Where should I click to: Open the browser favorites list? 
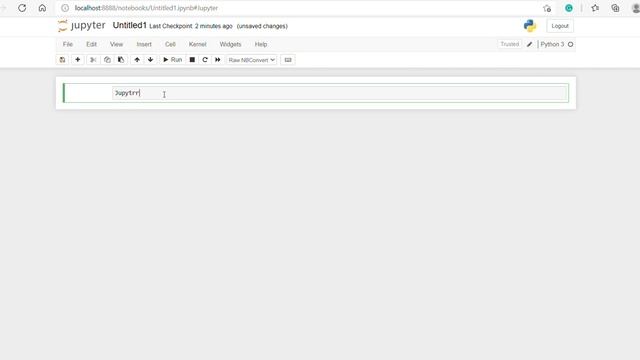(x=595, y=8)
